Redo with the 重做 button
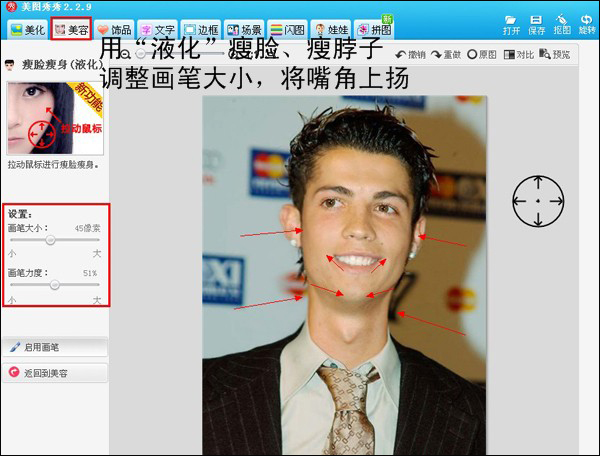The width and height of the screenshot is (600, 456). pos(446,54)
